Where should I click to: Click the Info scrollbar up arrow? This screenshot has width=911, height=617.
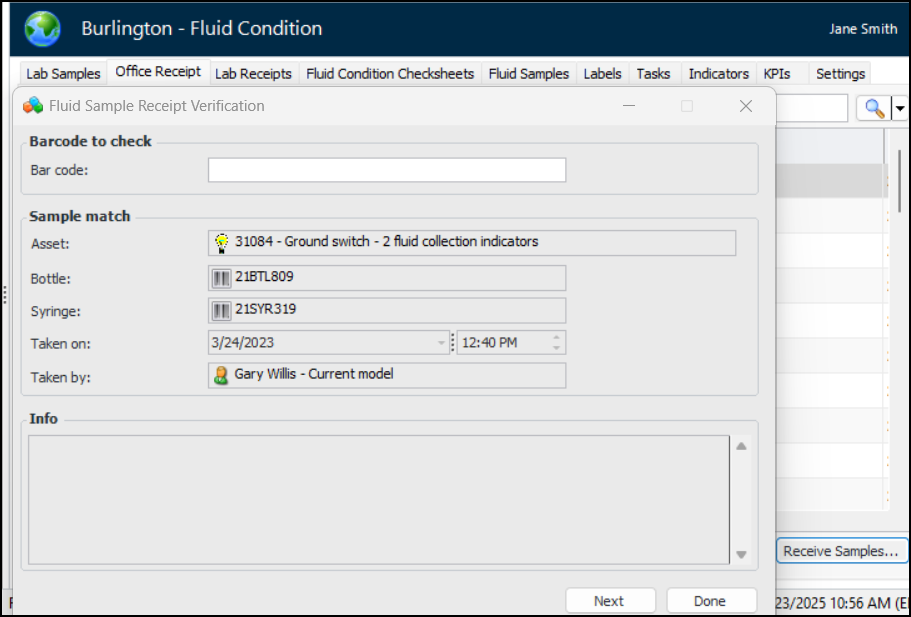point(741,446)
